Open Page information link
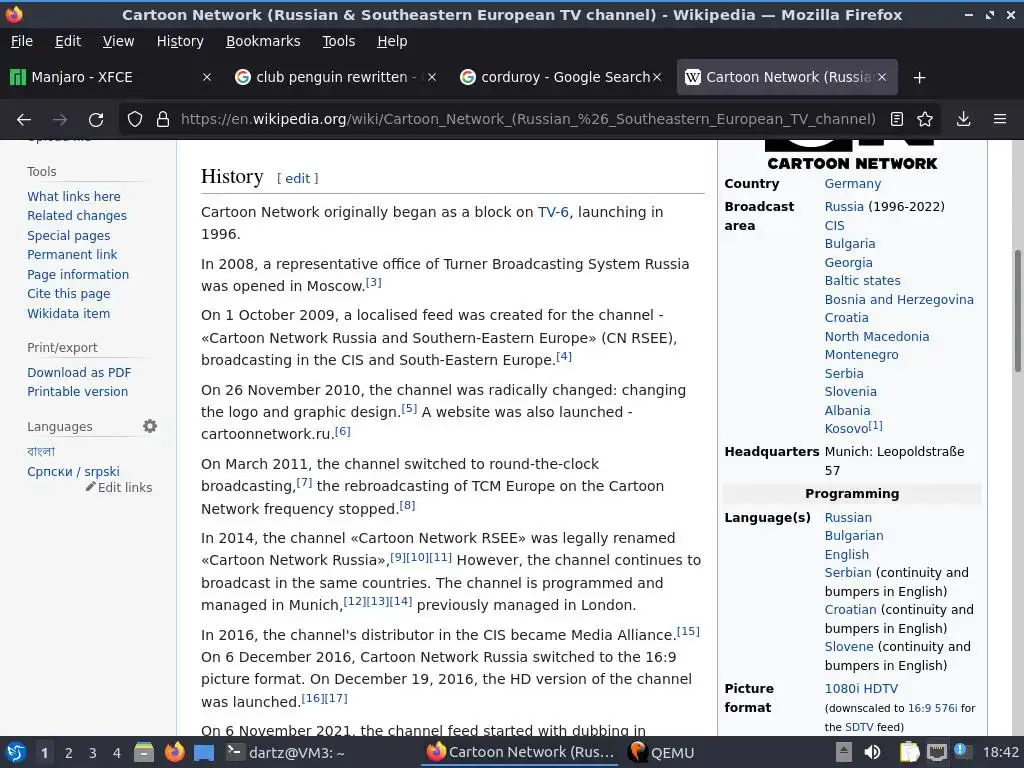Image resolution: width=1024 pixels, height=768 pixels. pos(78,274)
